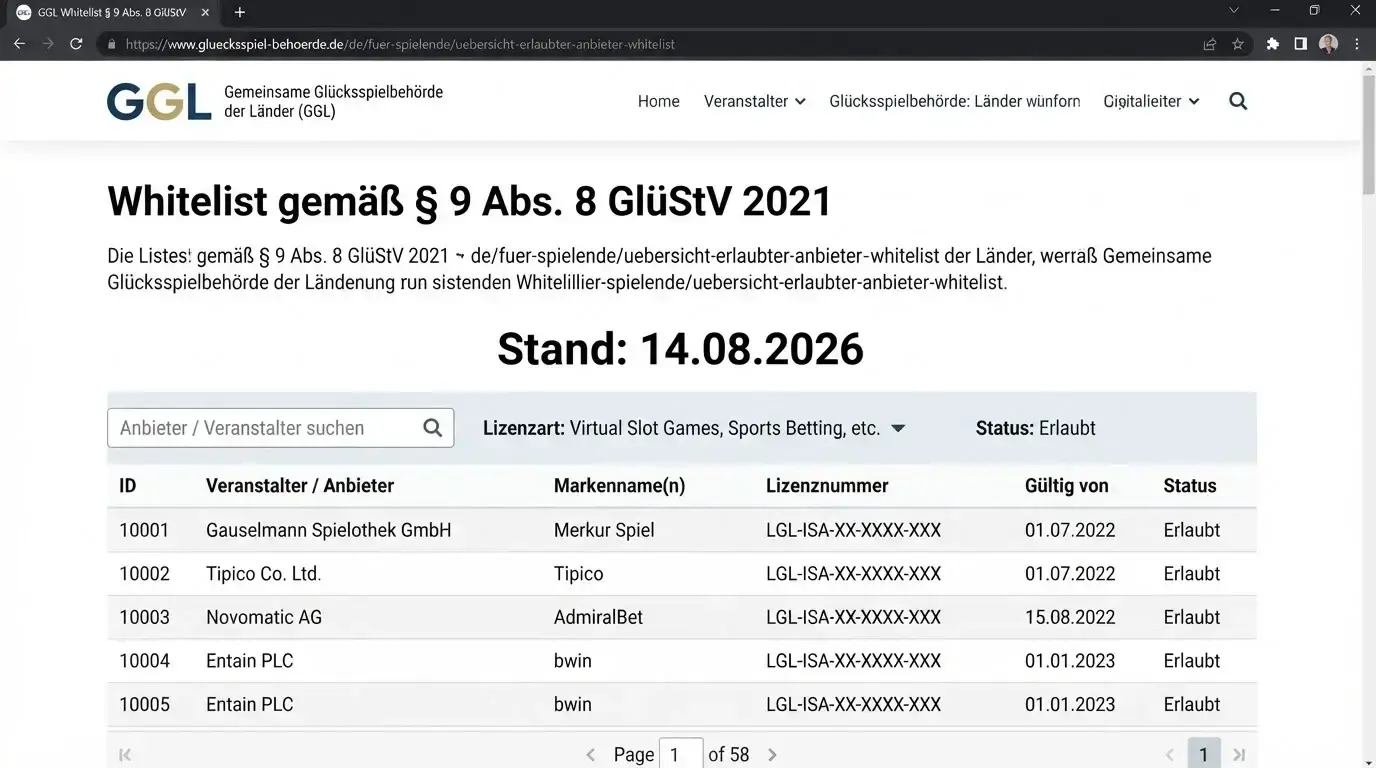
Task: Expand the Cigitalieiter navigation dropdown
Action: click(x=1152, y=101)
